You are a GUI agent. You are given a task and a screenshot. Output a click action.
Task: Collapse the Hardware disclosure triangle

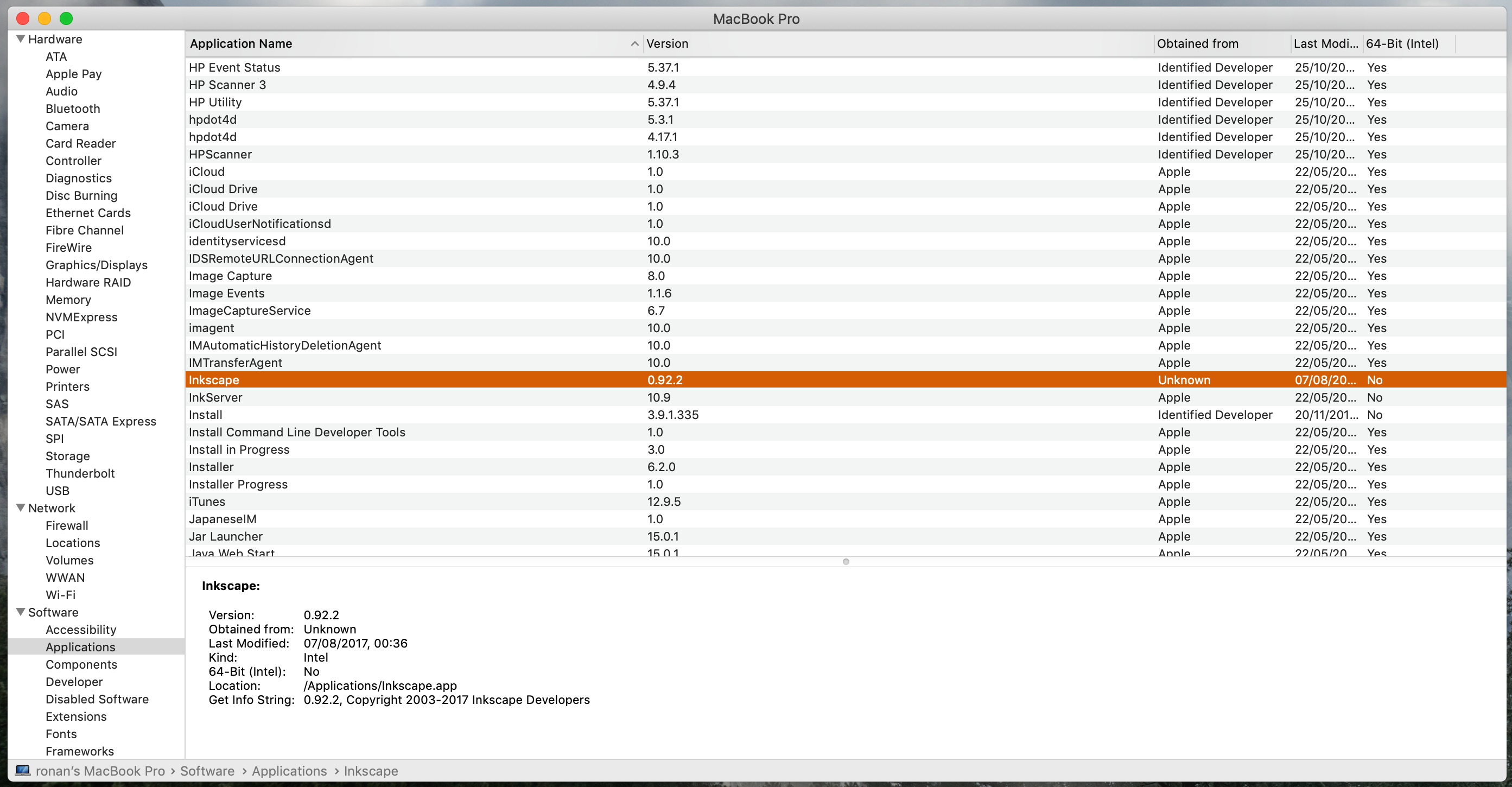21,39
